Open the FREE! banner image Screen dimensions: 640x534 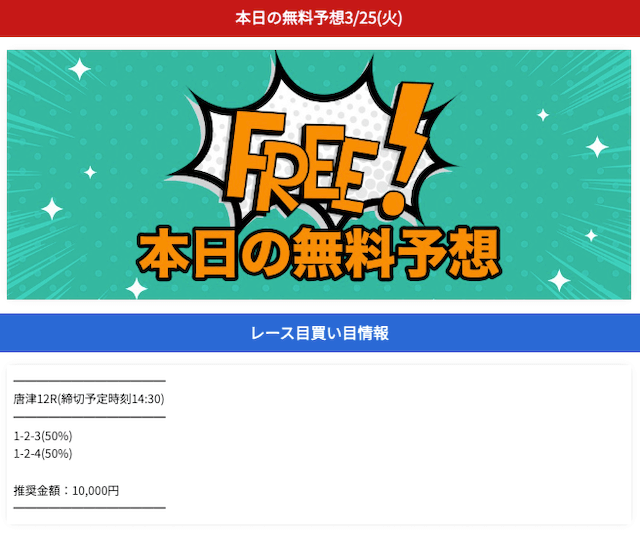tap(319, 175)
